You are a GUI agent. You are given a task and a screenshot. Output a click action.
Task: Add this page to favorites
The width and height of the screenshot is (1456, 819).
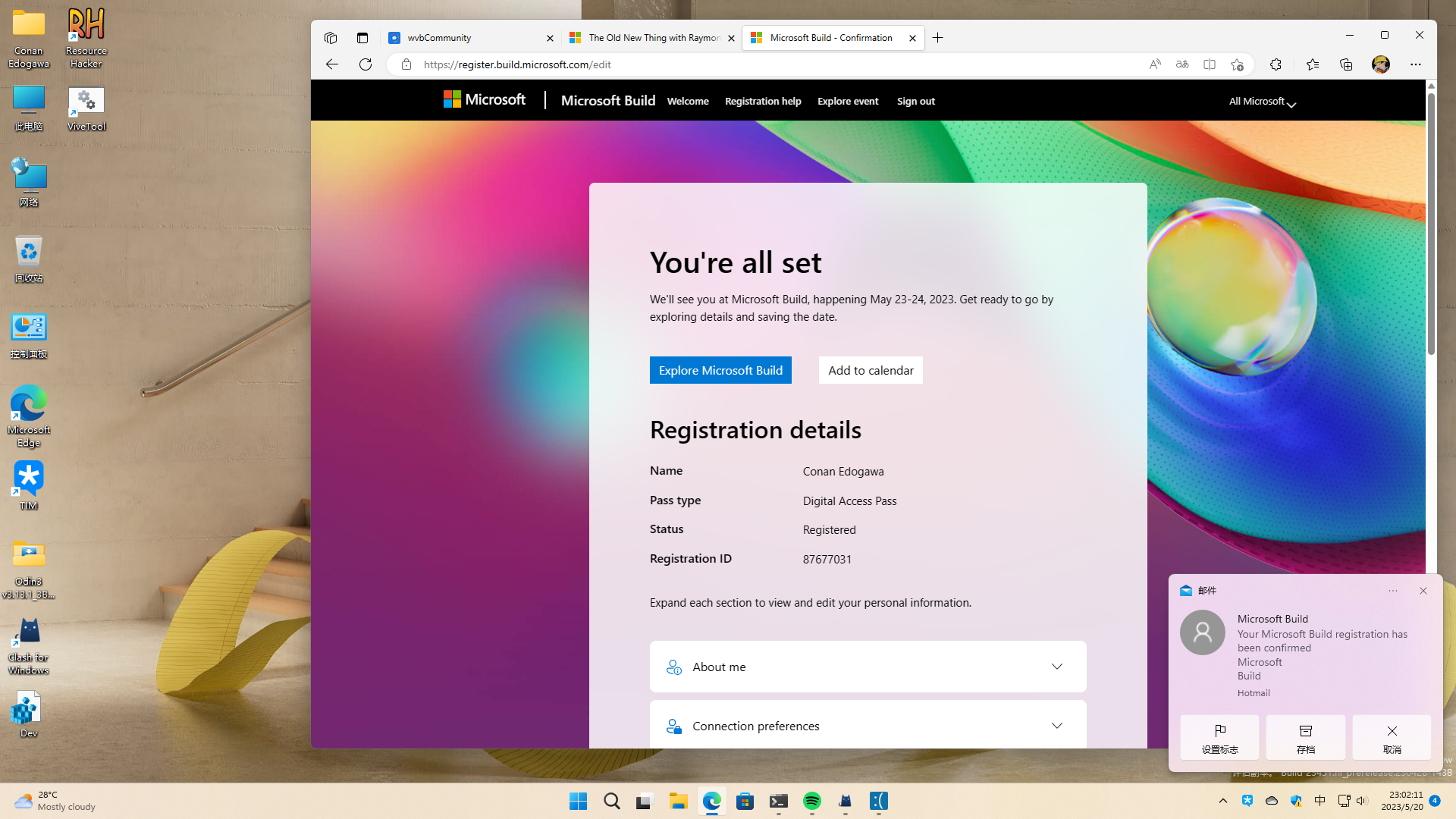[1237, 64]
